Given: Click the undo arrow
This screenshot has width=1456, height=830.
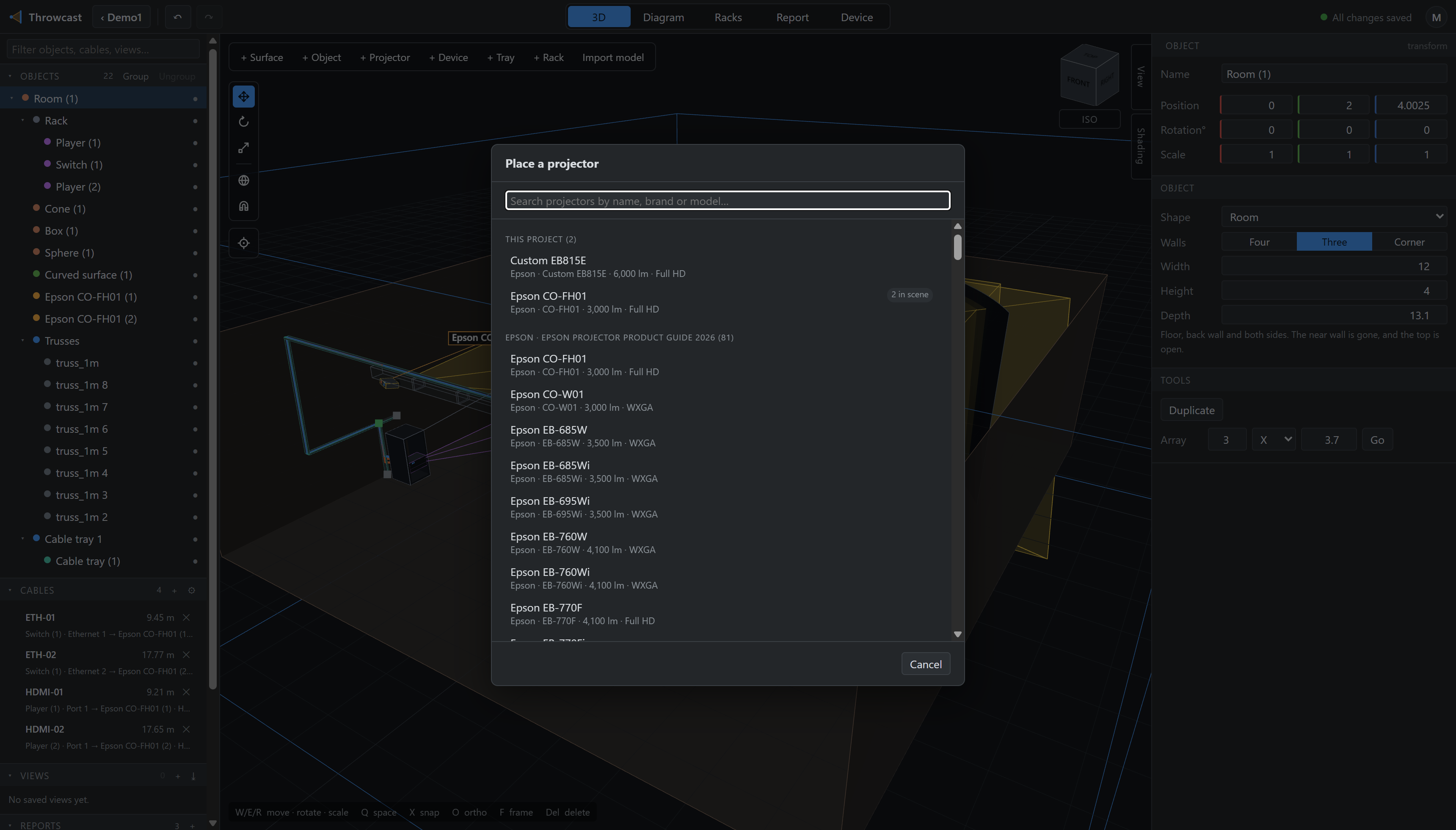Looking at the screenshot, I should pos(178,17).
